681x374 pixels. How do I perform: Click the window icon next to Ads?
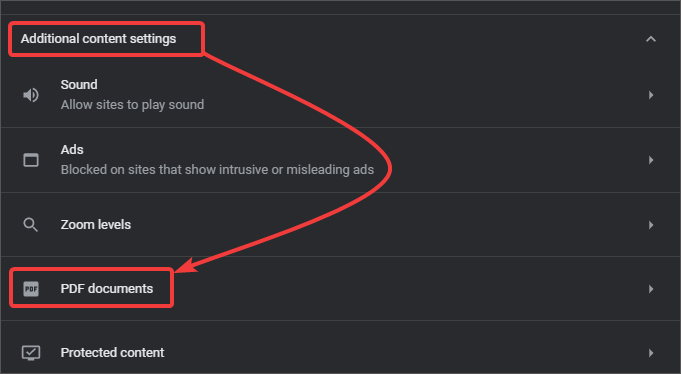click(31, 160)
